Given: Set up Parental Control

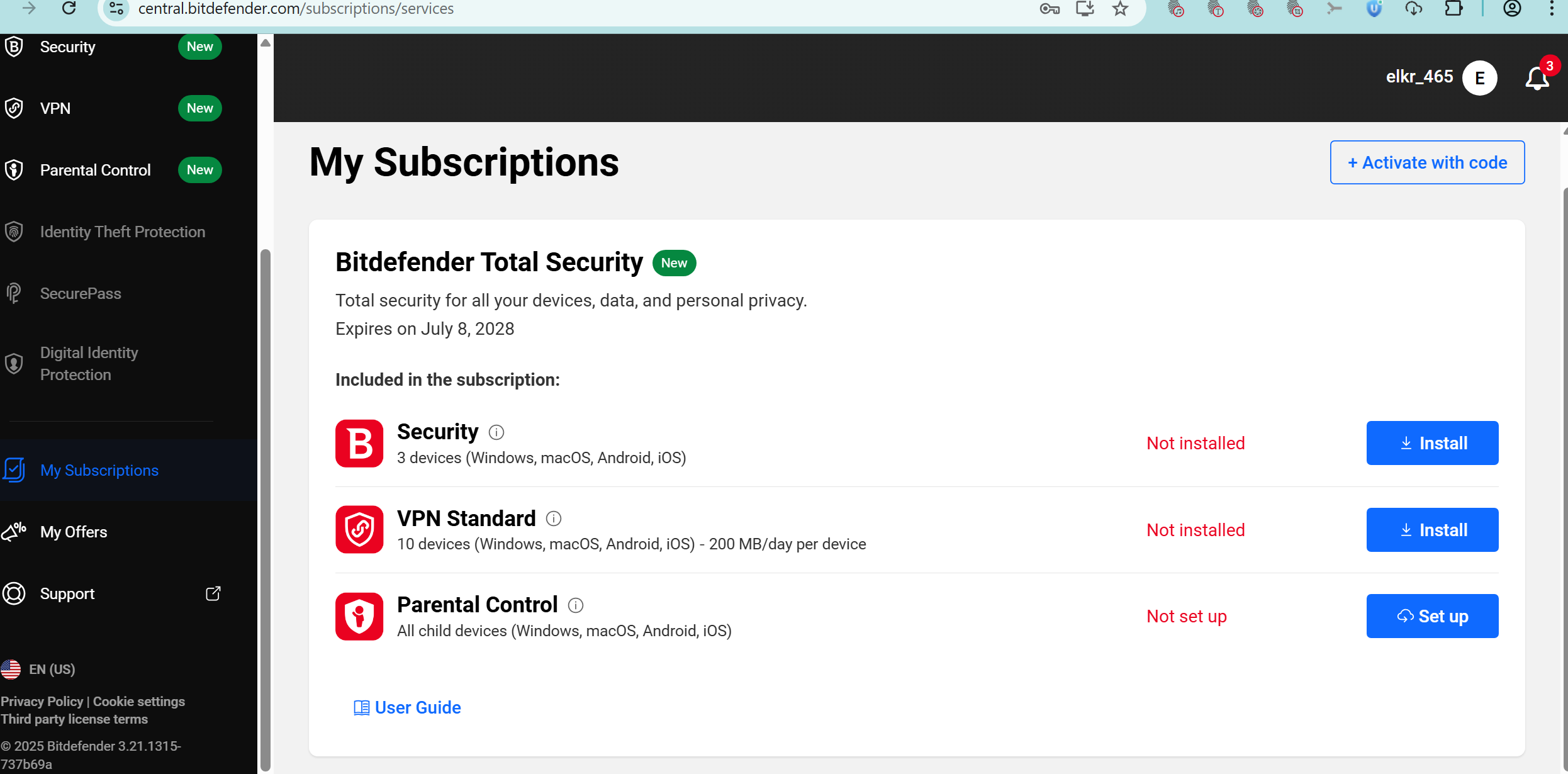Looking at the screenshot, I should point(1432,616).
